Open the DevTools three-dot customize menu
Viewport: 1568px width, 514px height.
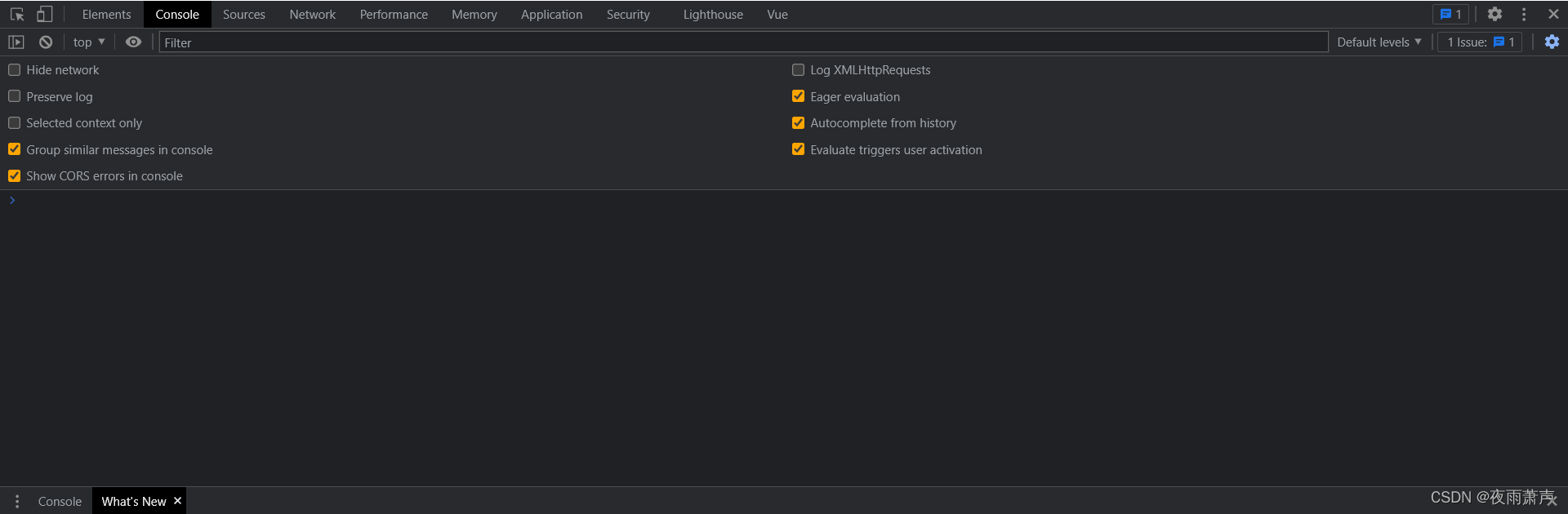click(x=1524, y=15)
